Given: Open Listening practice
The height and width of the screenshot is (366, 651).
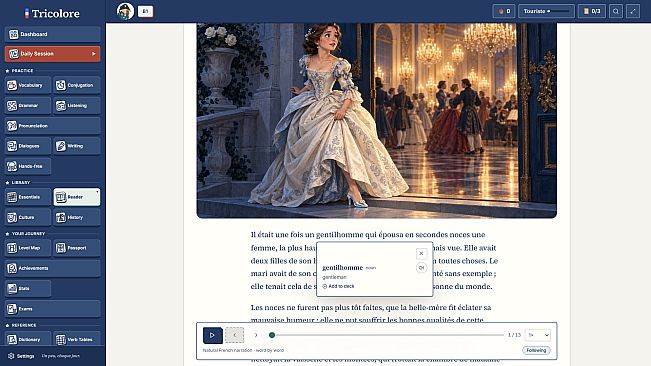Looking at the screenshot, I should 77,105.
